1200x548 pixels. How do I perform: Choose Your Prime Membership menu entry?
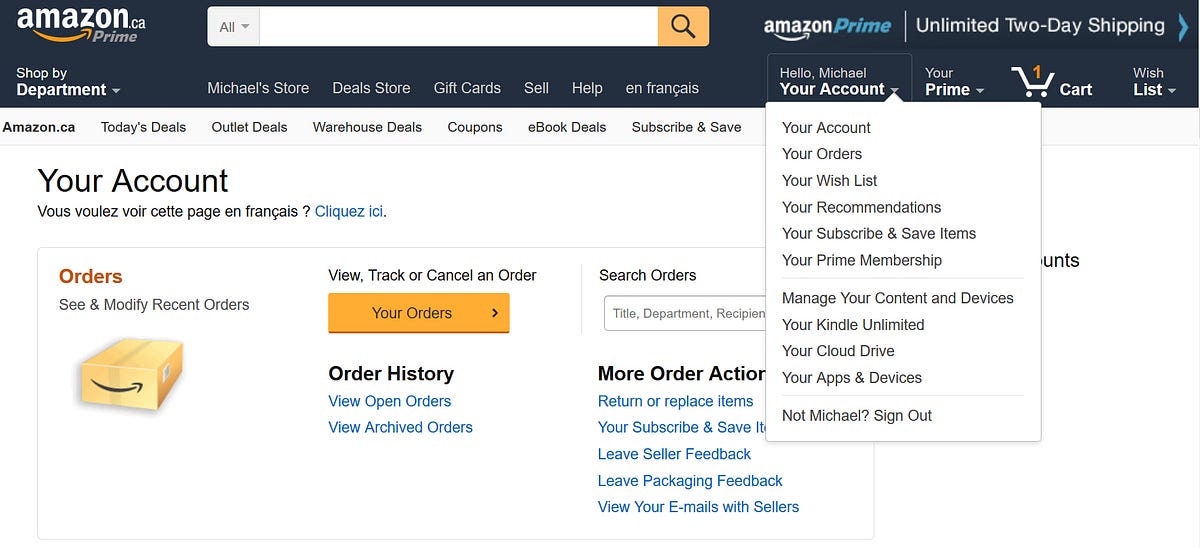tap(862, 260)
